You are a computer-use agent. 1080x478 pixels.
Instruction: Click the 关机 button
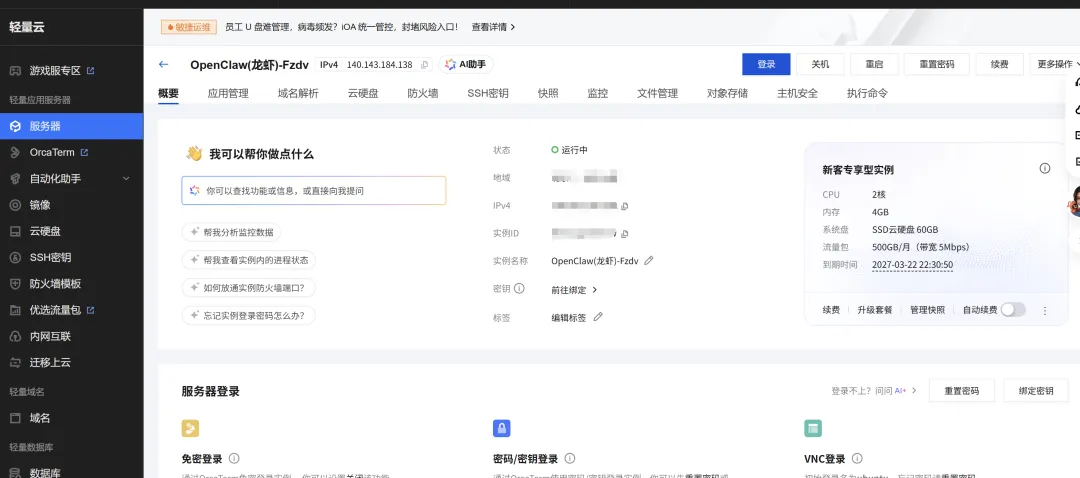(820, 64)
